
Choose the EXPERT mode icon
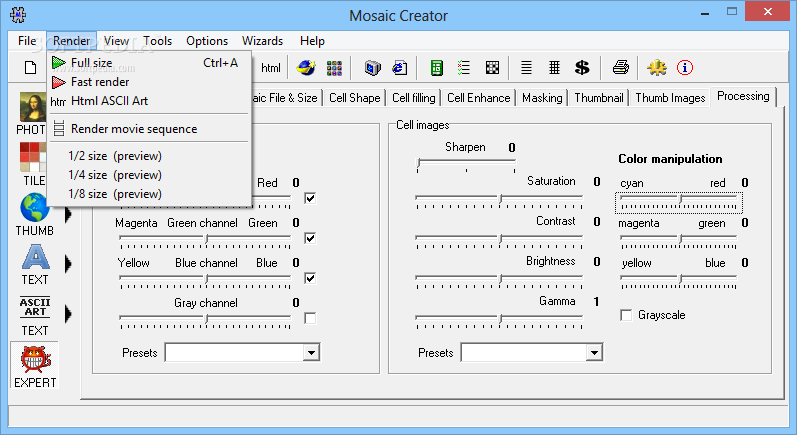point(33,363)
